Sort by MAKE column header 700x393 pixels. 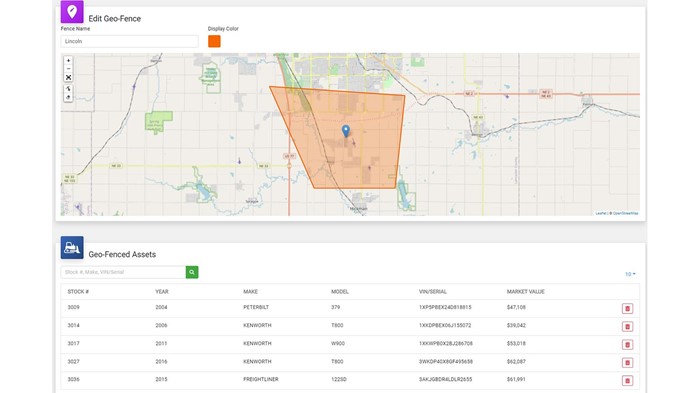click(250, 292)
